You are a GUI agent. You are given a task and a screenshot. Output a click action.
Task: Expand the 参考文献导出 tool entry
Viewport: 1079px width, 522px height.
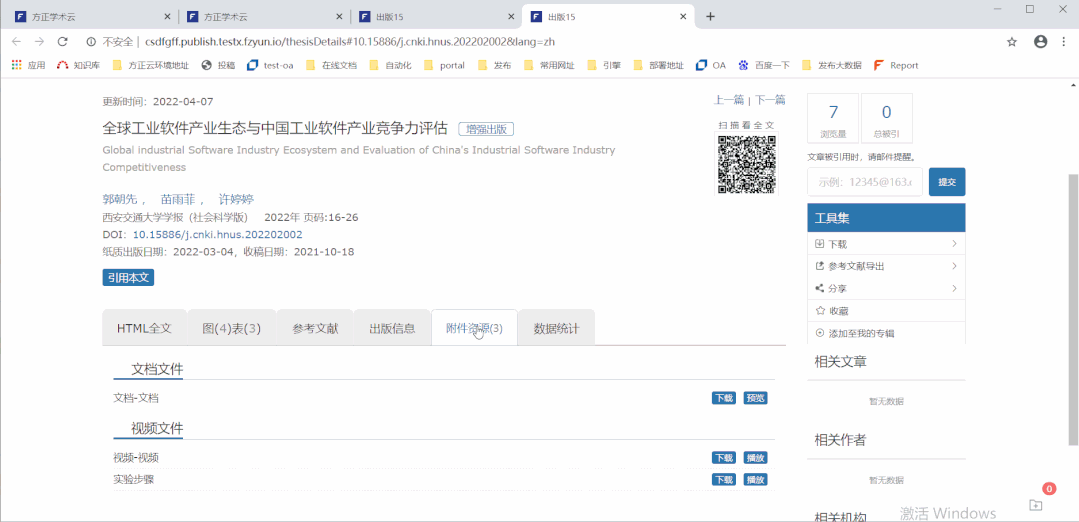pyautogui.click(x=886, y=265)
